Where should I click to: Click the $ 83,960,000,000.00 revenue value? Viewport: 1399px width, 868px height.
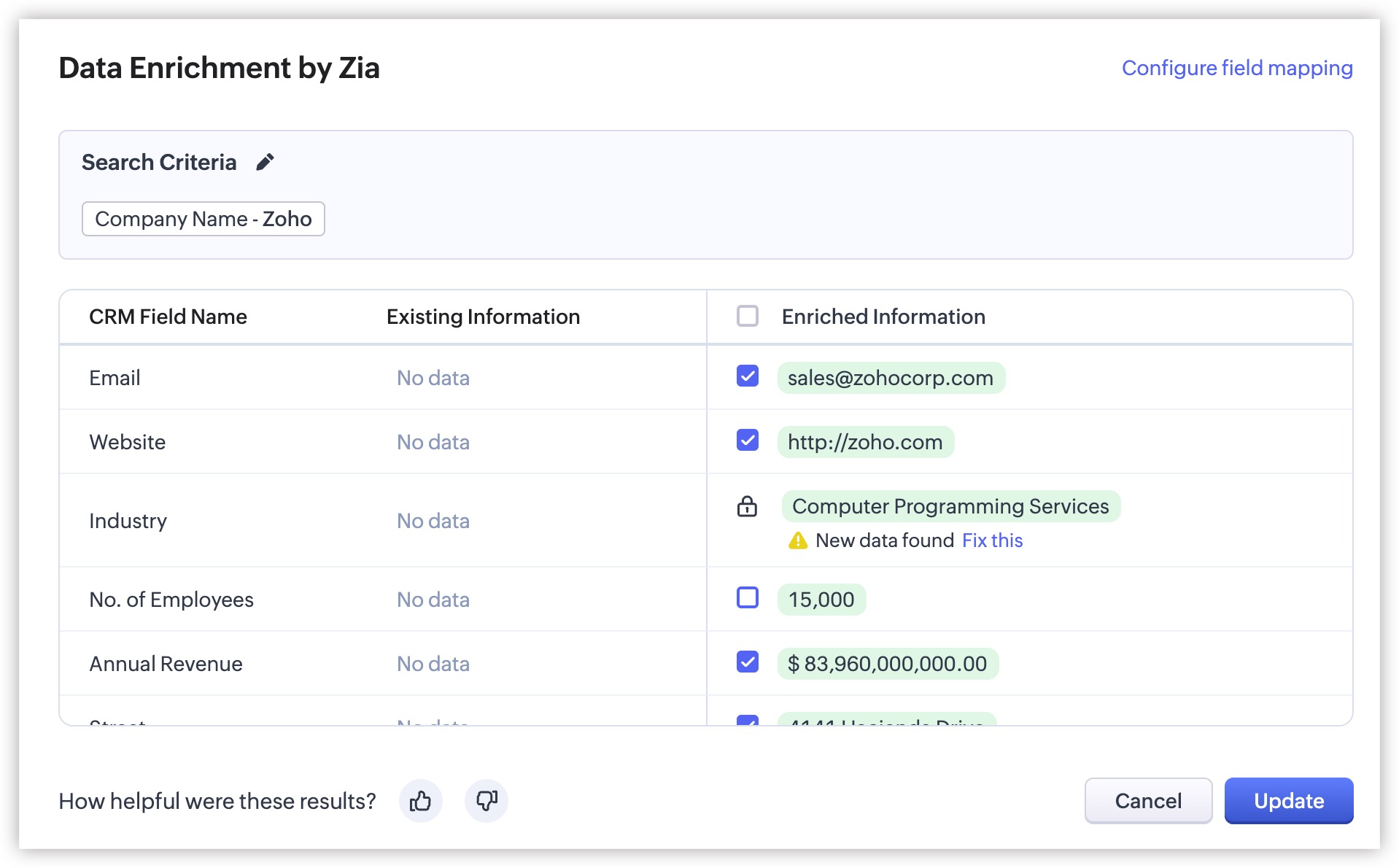pyautogui.click(x=887, y=664)
